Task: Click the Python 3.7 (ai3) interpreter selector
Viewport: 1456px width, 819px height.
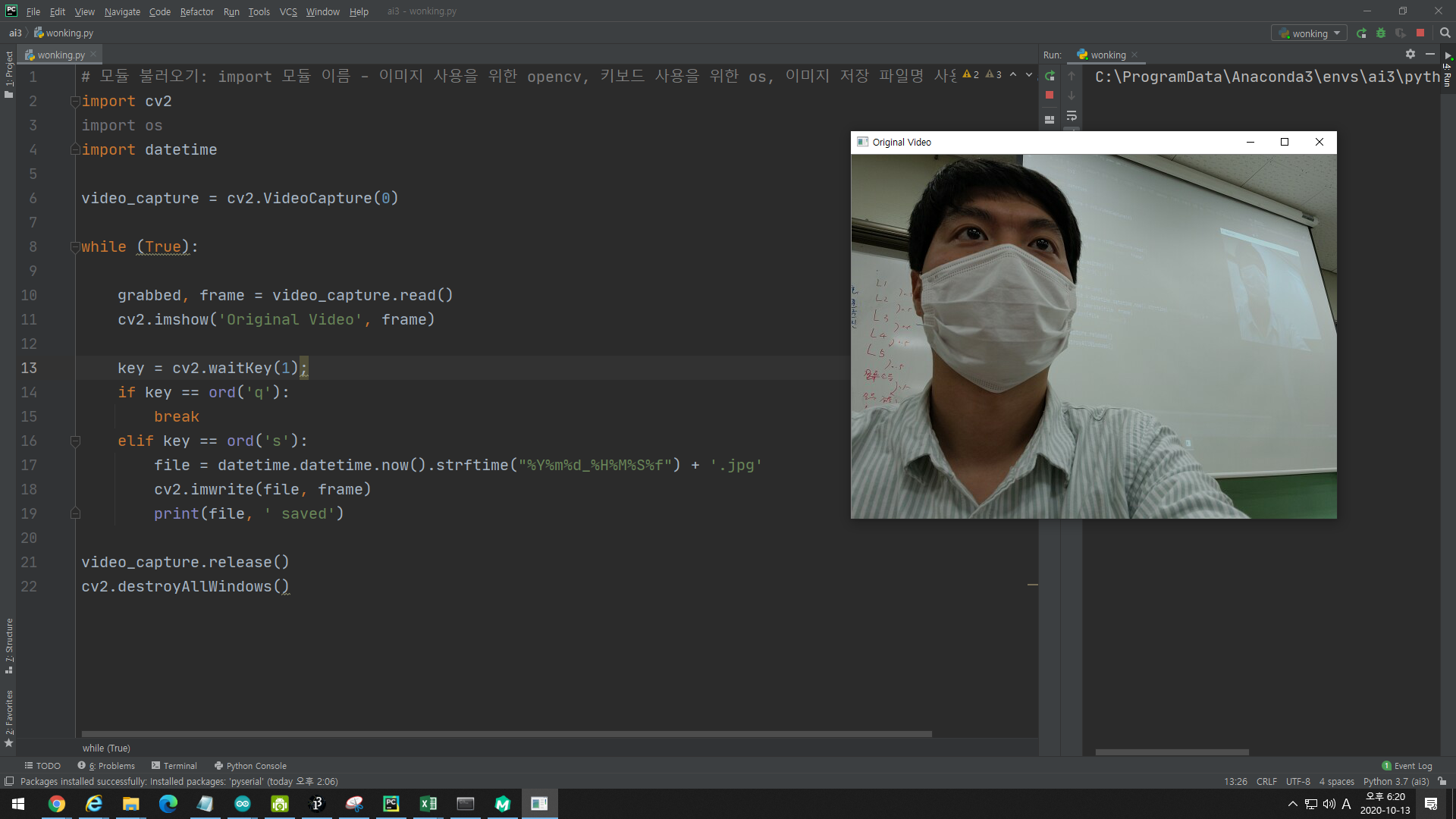Action: pyautogui.click(x=1395, y=781)
